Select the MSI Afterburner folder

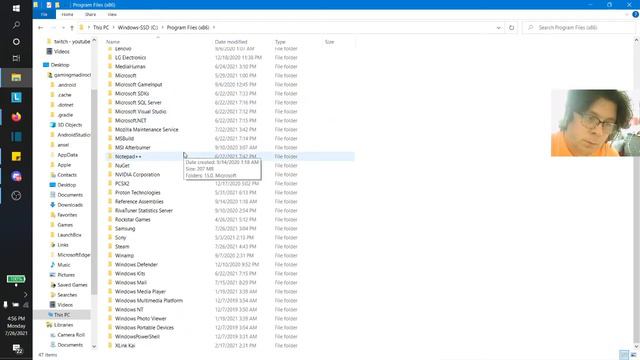point(133,147)
